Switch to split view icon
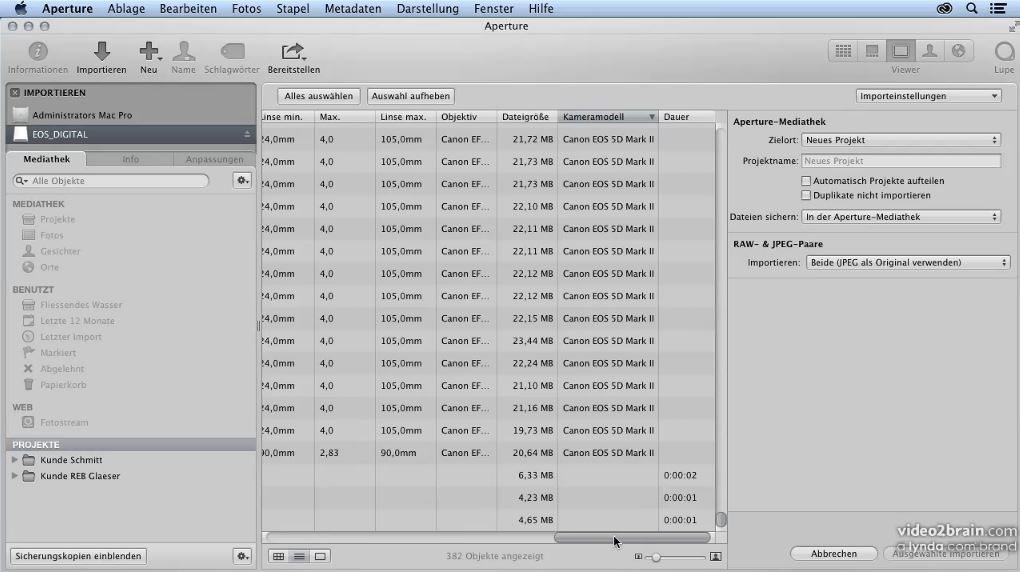Screen dimensions: 1020x572 pyautogui.click(x=872, y=51)
